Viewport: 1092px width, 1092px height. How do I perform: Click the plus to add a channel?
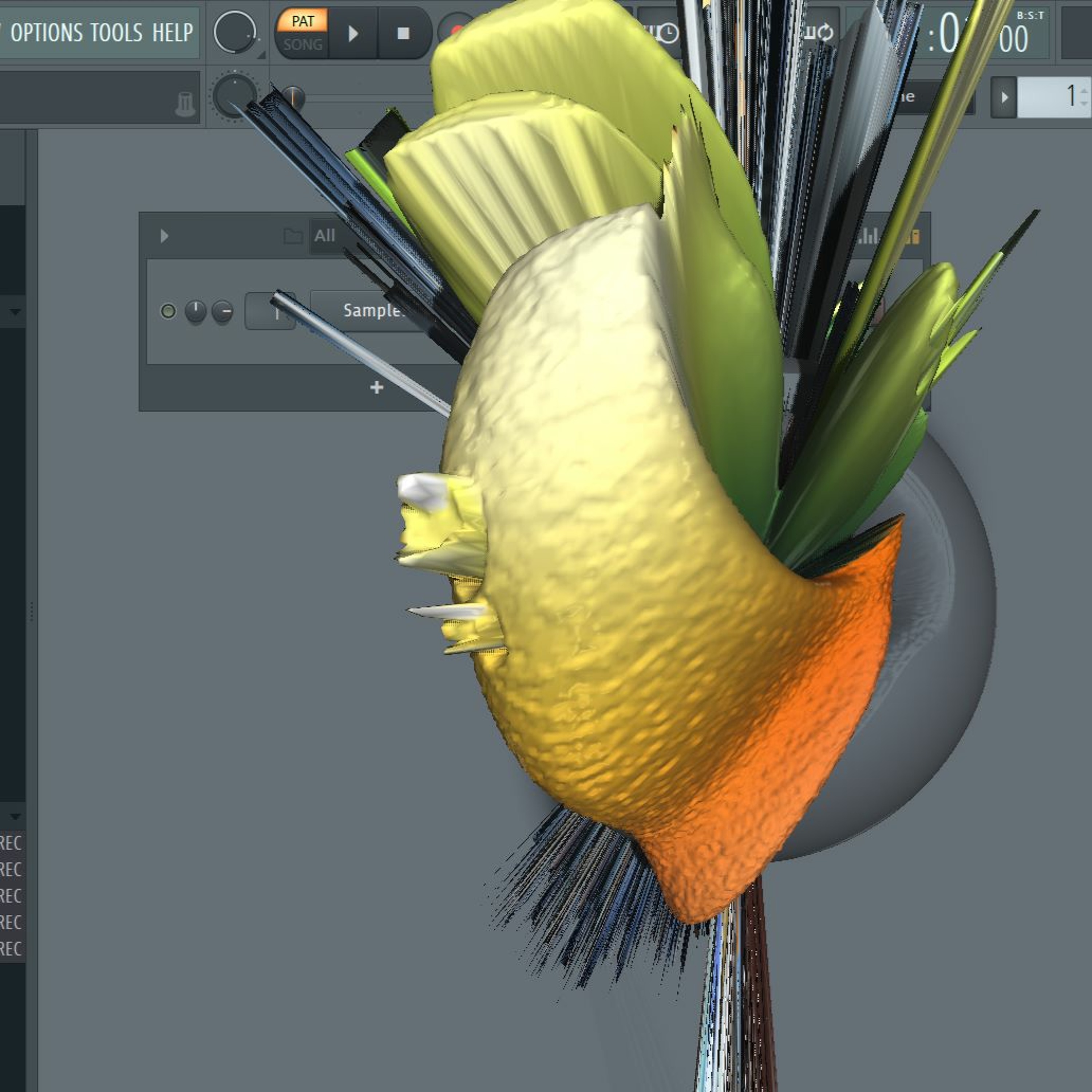(376, 387)
